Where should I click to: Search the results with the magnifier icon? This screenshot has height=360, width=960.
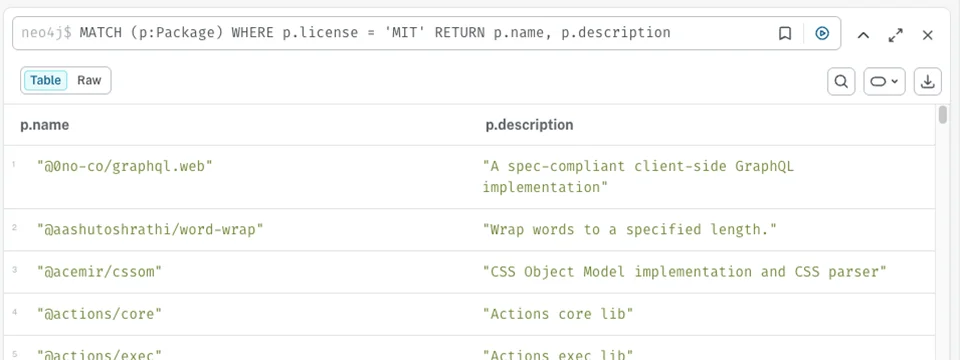pyautogui.click(x=841, y=81)
